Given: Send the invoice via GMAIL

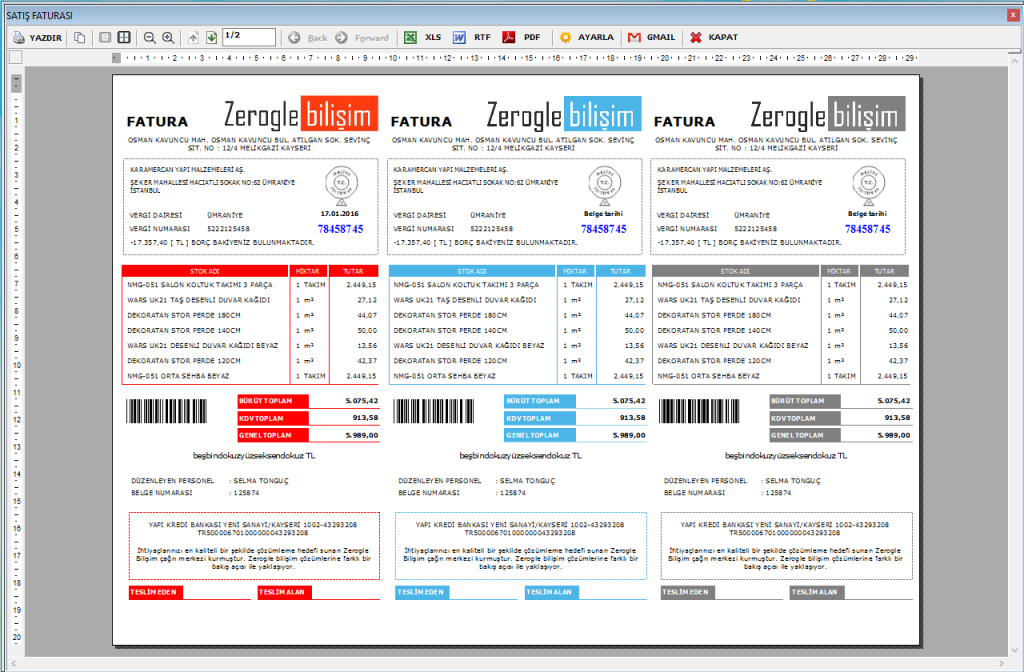Looking at the screenshot, I should [650, 37].
